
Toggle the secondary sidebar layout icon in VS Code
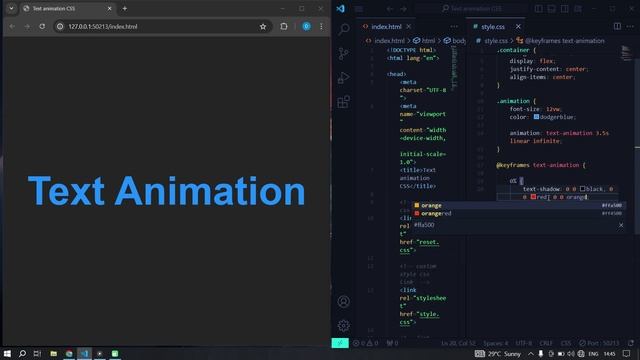[564, 9]
